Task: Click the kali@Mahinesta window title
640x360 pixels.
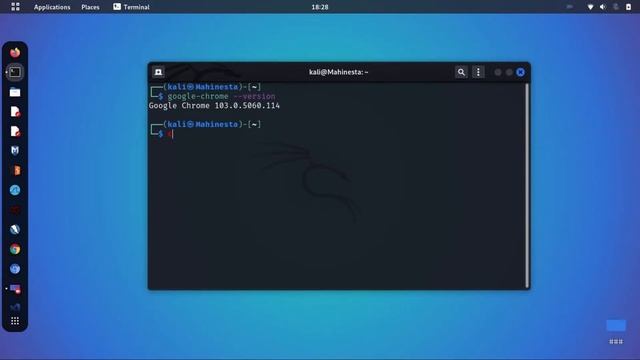Action: [x=338, y=72]
